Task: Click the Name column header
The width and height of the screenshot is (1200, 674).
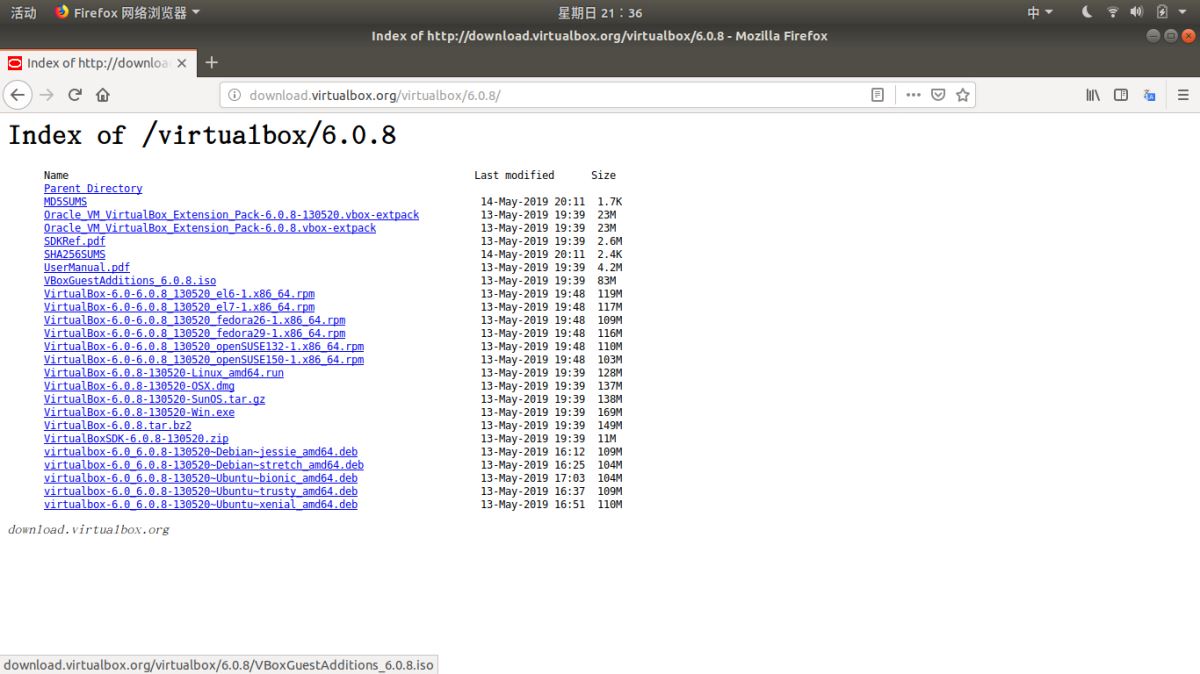Action: [56, 175]
